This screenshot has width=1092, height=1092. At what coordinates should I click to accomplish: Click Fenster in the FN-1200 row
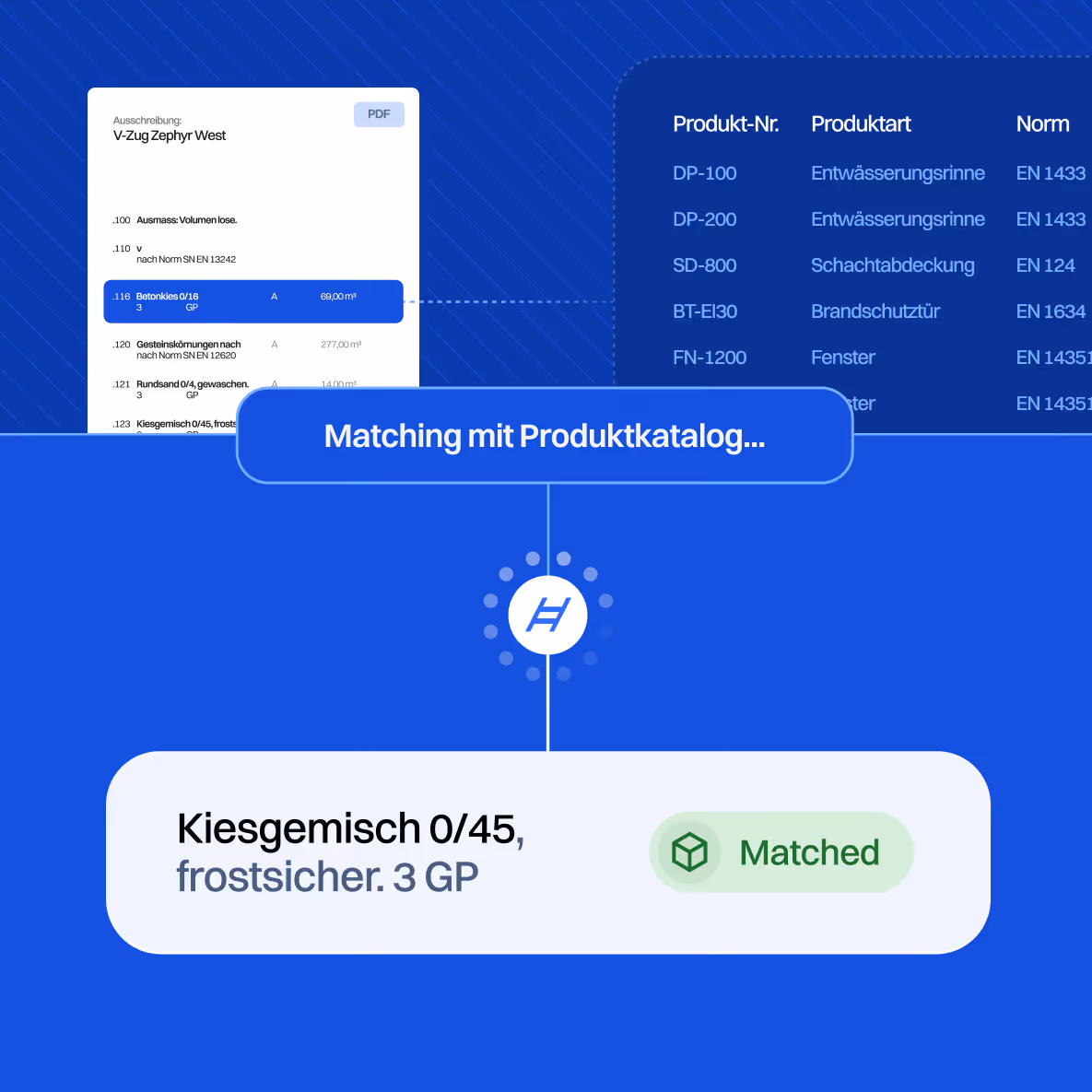pyautogui.click(x=842, y=358)
